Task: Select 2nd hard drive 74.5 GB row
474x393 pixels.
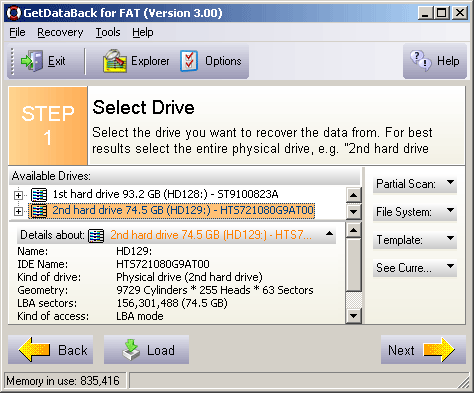Action: [172, 211]
